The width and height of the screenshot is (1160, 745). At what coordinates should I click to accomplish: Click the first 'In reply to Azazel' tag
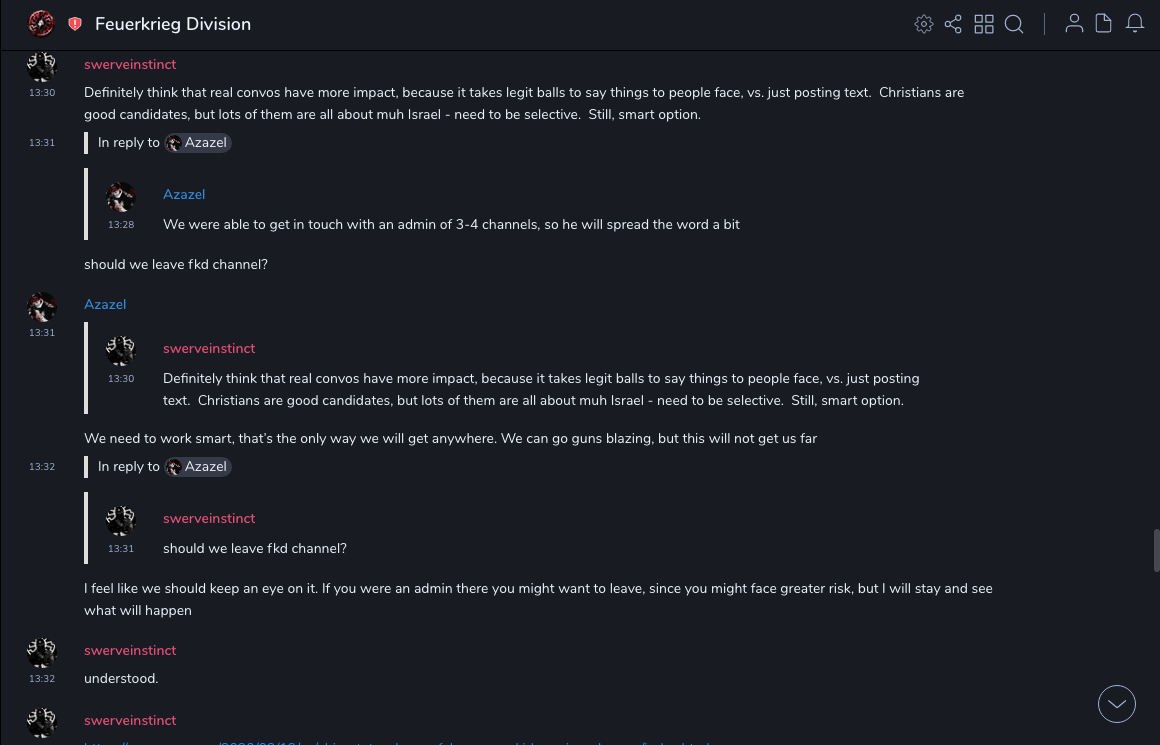pyautogui.click(x=198, y=143)
